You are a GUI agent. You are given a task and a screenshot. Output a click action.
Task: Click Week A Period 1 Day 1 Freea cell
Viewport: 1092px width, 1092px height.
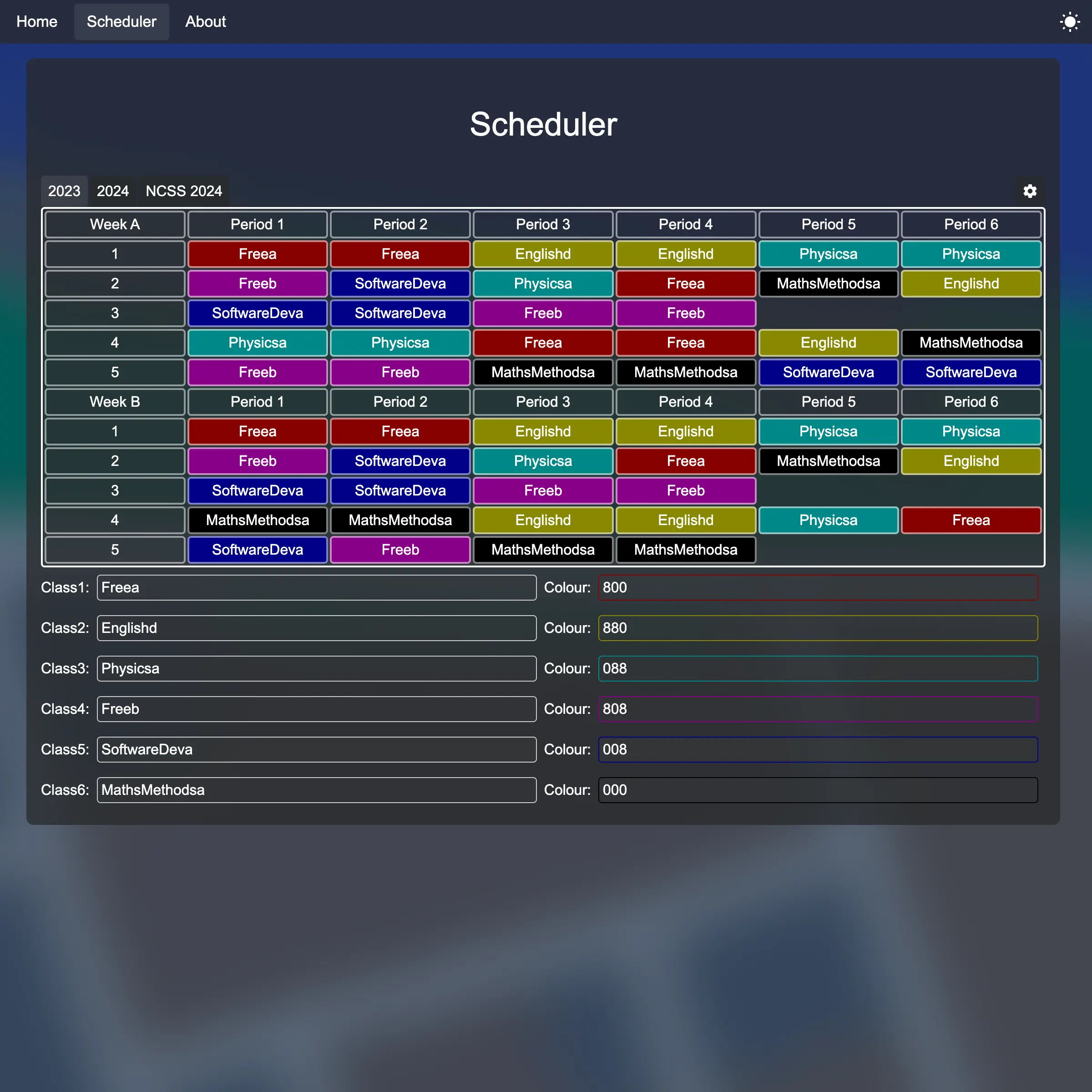point(257,254)
